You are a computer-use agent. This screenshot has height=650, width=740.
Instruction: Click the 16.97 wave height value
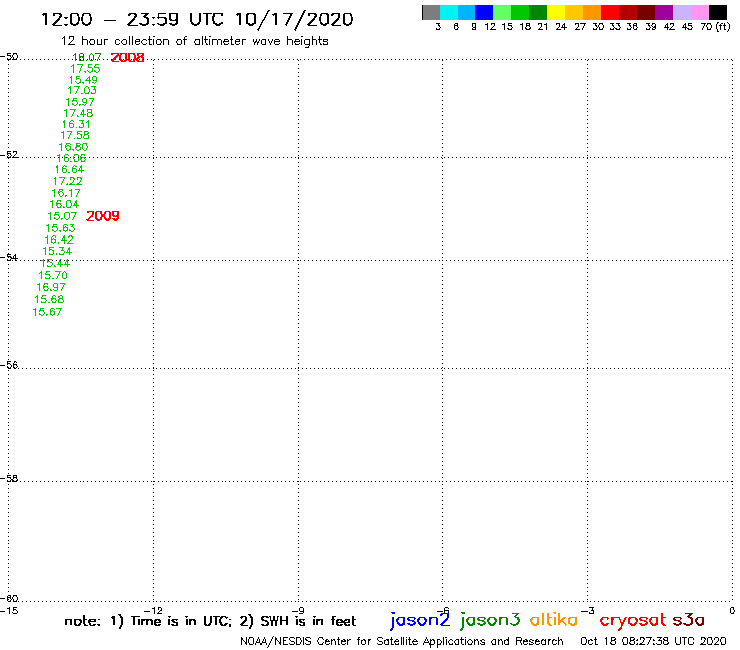(x=51, y=287)
